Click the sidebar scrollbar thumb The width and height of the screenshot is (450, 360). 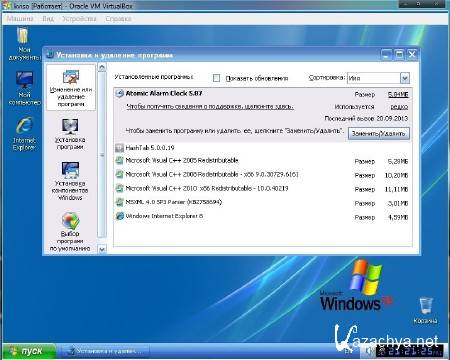(102, 155)
